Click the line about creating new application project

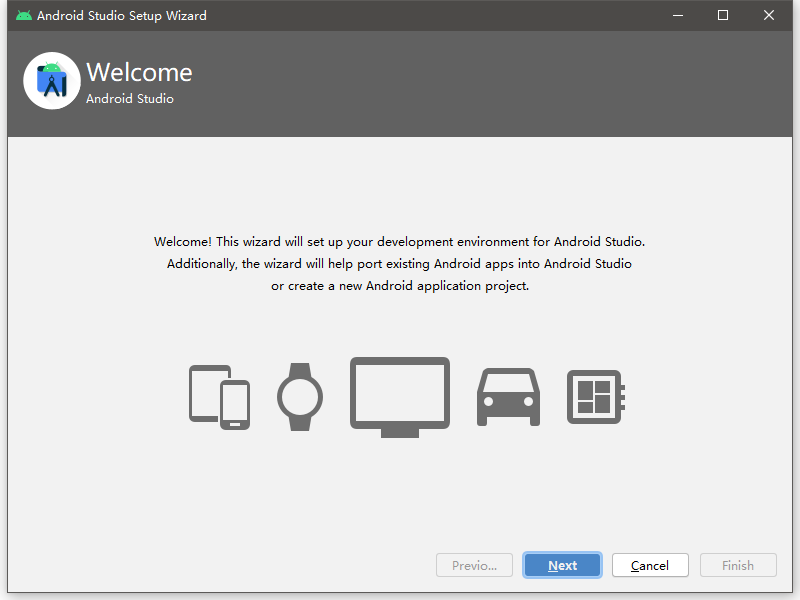[399, 286]
